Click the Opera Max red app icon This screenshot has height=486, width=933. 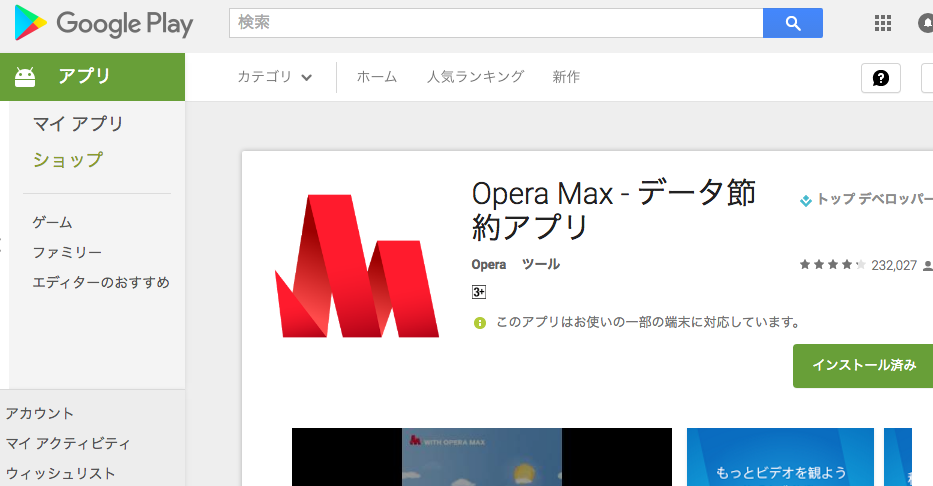click(x=357, y=266)
